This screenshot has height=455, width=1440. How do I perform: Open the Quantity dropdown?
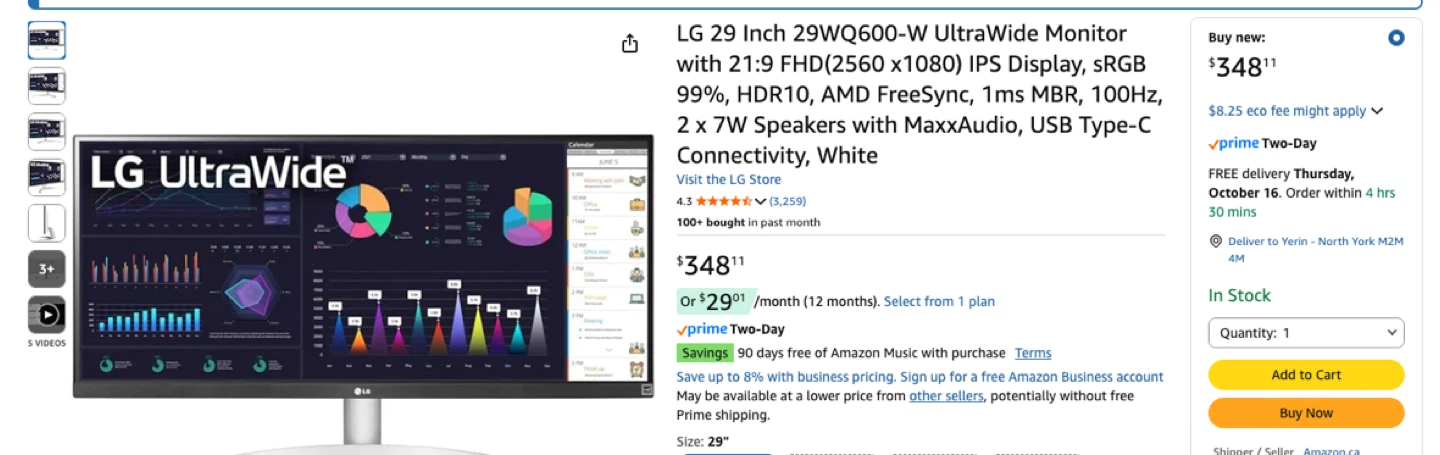tap(1306, 333)
